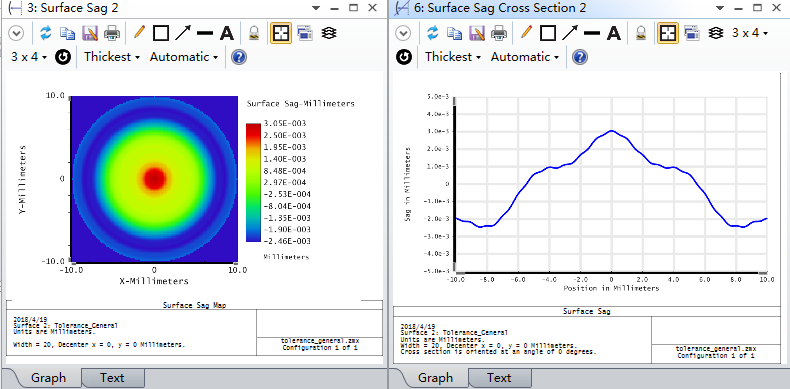Image resolution: width=790 pixels, height=389 pixels.
Task: Open the 3 x 4 layout dropdown in Surface Sag 2
Action: click(x=29, y=57)
